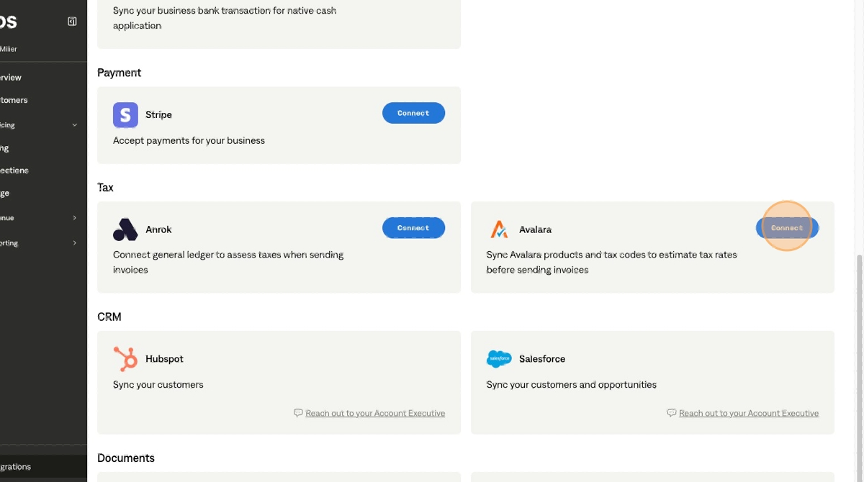Expand the sidebar chevron above the Revenue item
This screenshot has height=482, width=864.
[75, 125]
